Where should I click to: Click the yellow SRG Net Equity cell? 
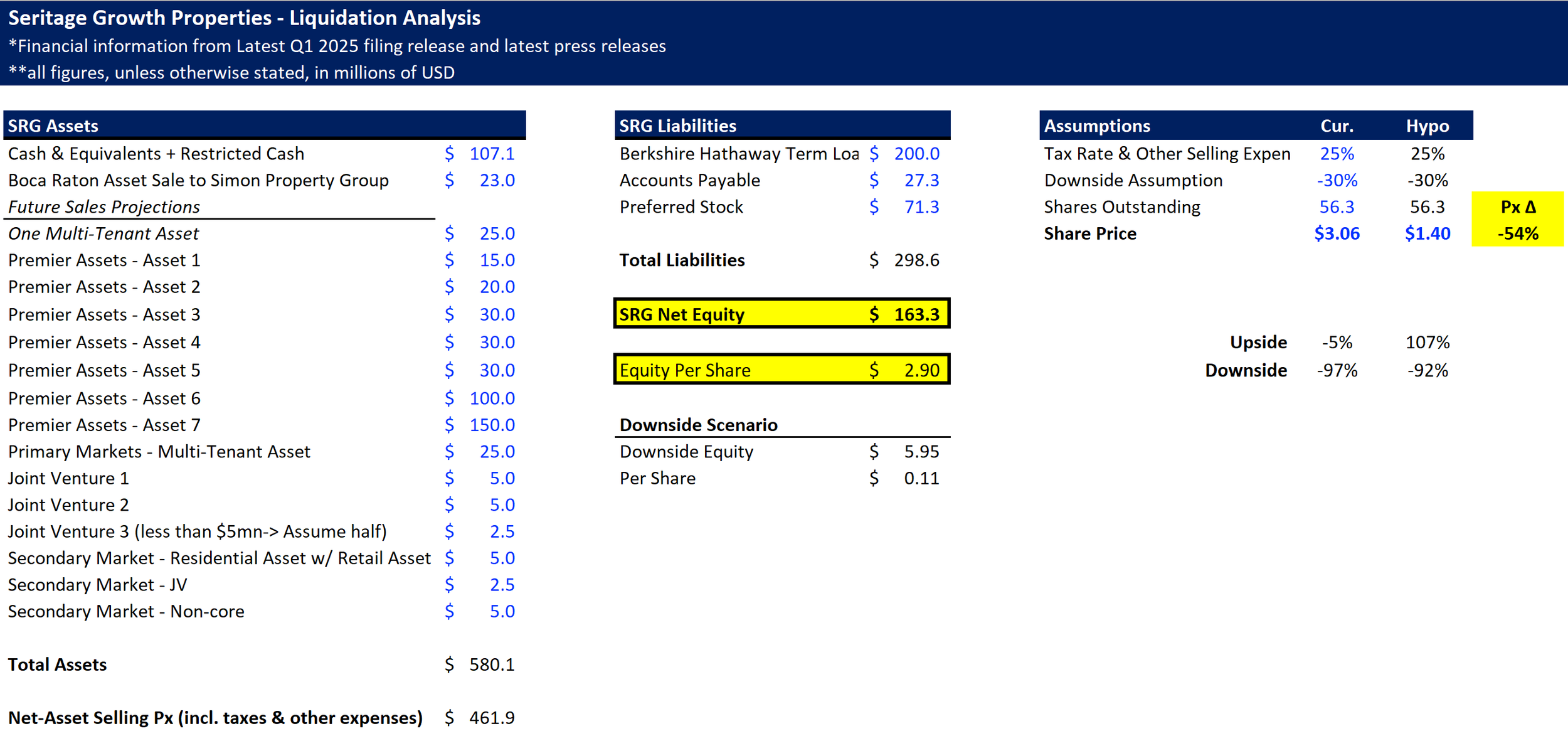click(782, 314)
